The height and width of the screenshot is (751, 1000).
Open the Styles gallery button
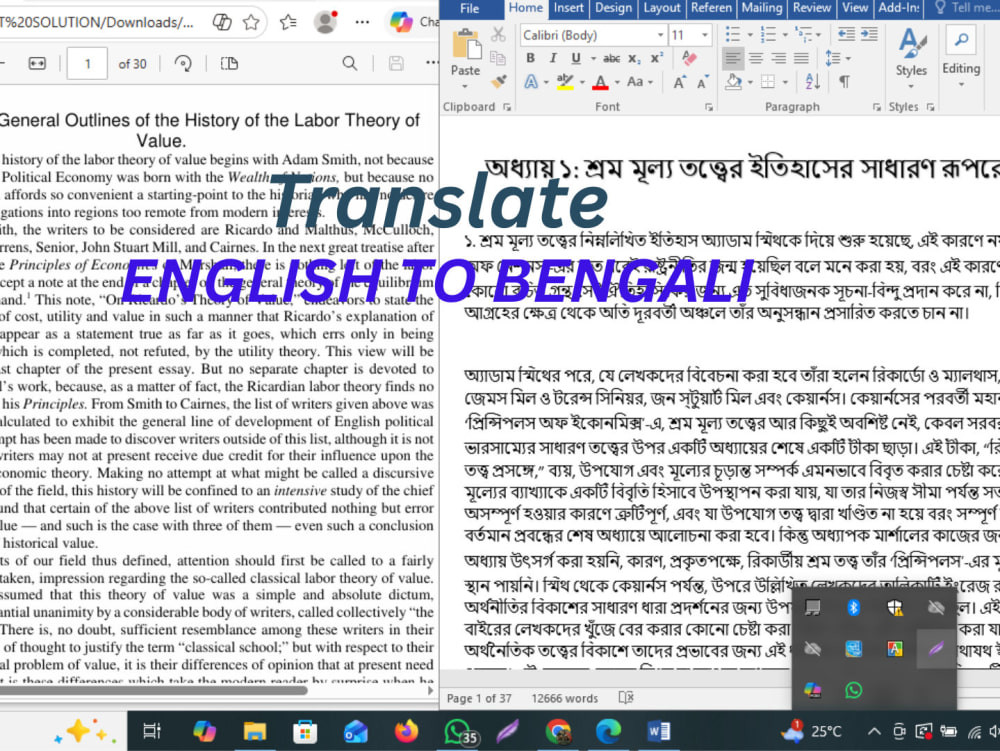pyautogui.click(x=911, y=59)
